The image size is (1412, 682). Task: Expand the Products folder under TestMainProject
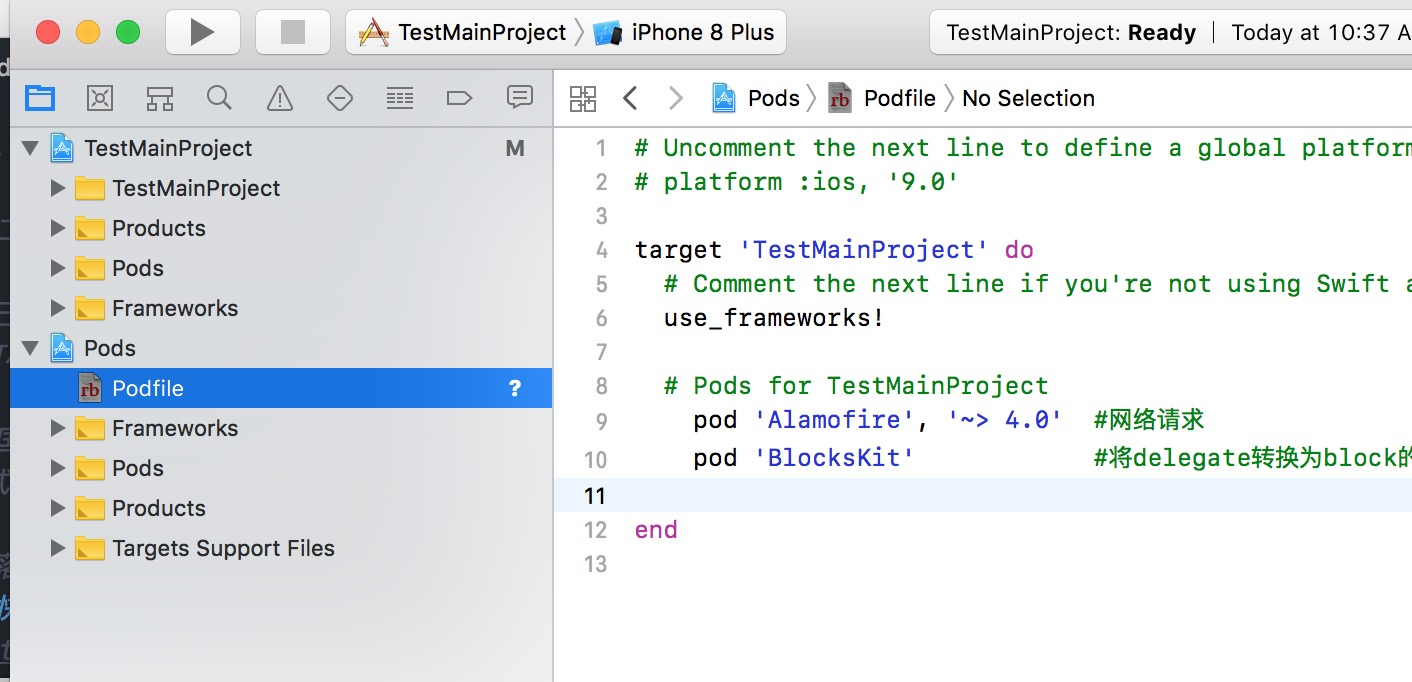(58, 228)
